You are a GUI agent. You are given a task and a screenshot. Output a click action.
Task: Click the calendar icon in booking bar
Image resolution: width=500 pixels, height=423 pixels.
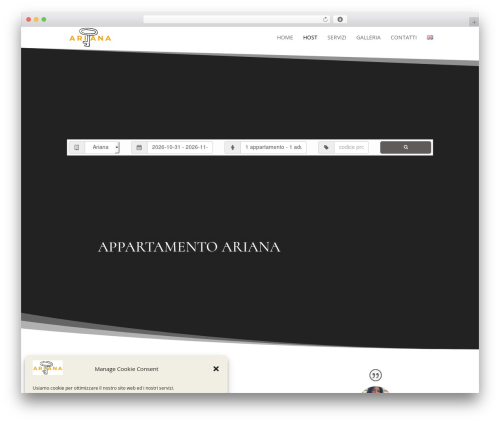tap(139, 147)
